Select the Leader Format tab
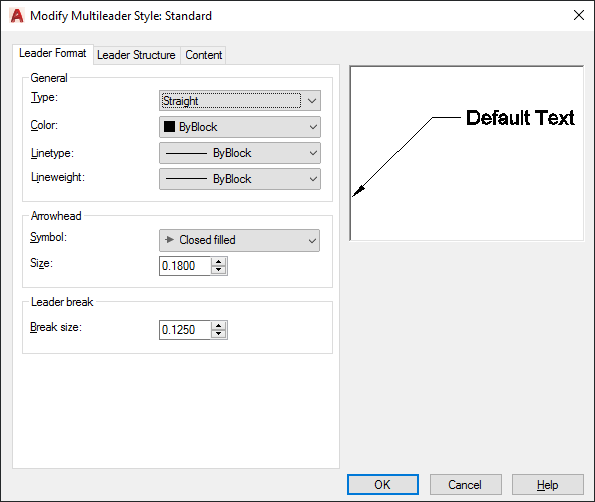595x502 pixels. tap(53, 53)
